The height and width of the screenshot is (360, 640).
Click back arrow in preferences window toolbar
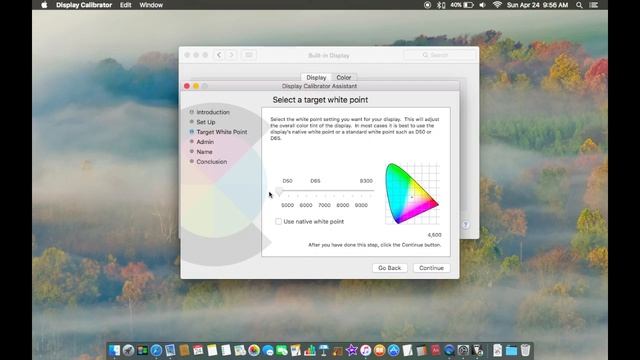[x=219, y=55]
